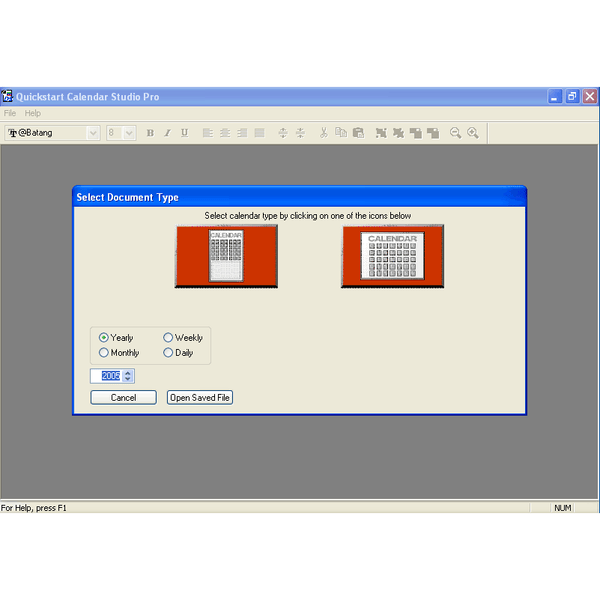Restore down the Calendar Studio window
The height and width of the screenshot is (600, 600).
[x=572, y=96]
